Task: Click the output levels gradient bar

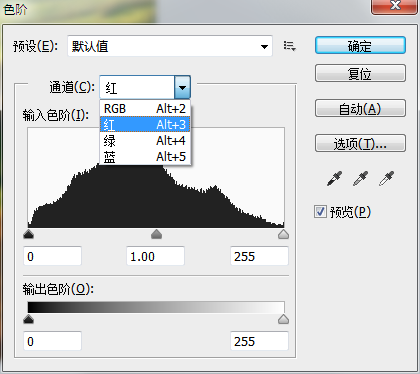Action: [156, 307]
